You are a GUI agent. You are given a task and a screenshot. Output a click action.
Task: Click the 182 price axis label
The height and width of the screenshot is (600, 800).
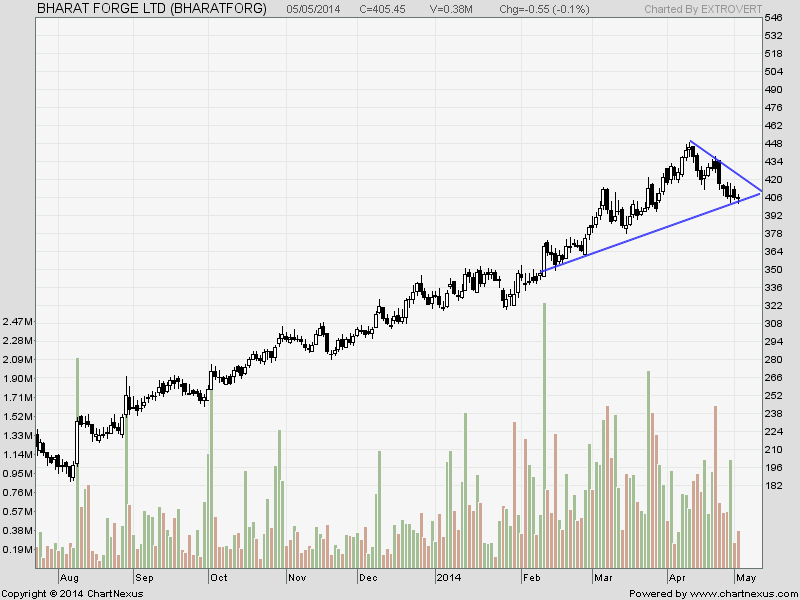[x=773, y=486]
